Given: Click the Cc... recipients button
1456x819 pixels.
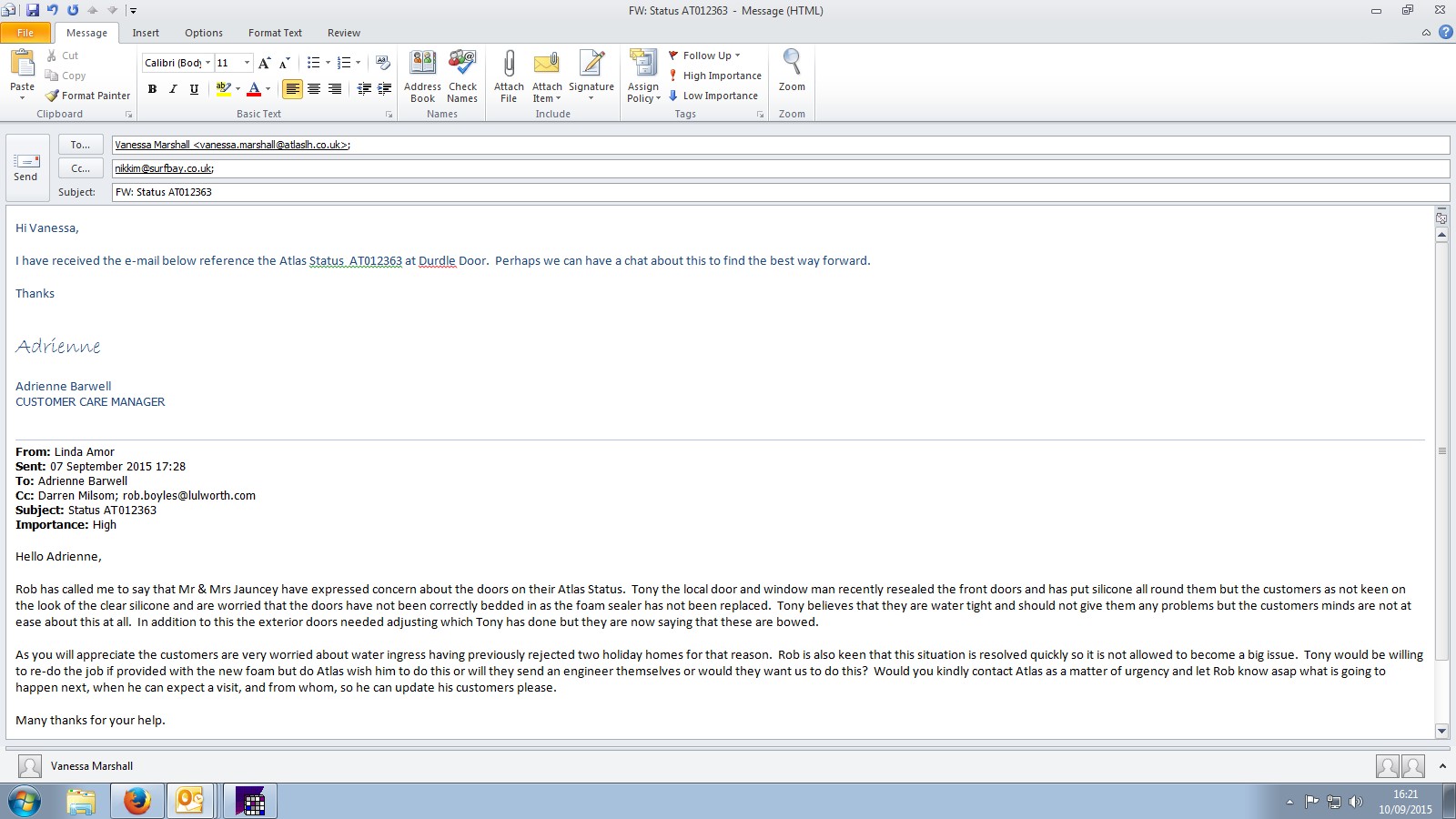Looking at the screenshot, I should pos(80,168).
